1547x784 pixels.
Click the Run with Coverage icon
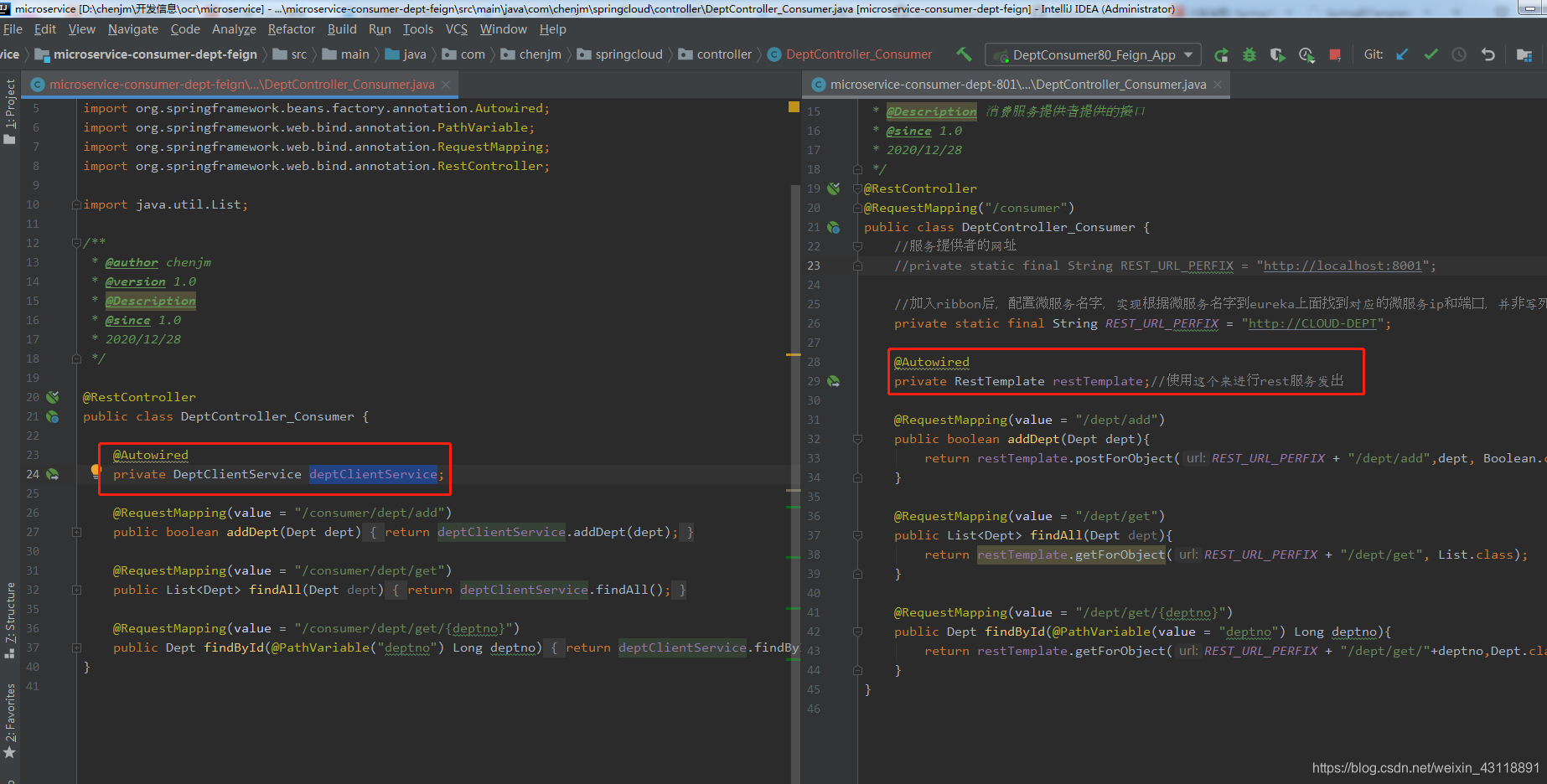[x=1277, y=55]
